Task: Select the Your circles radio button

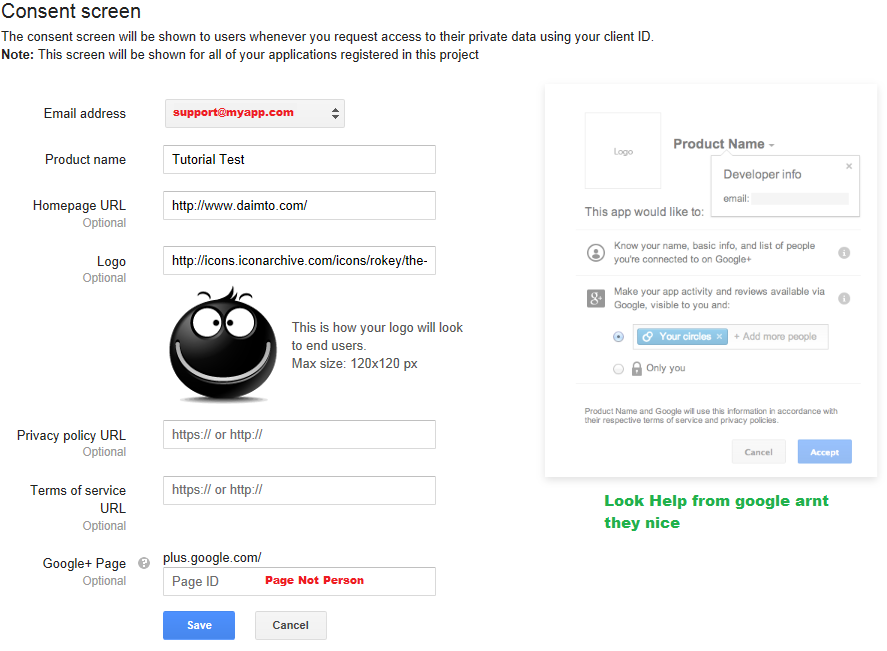Action: [618, 337]
